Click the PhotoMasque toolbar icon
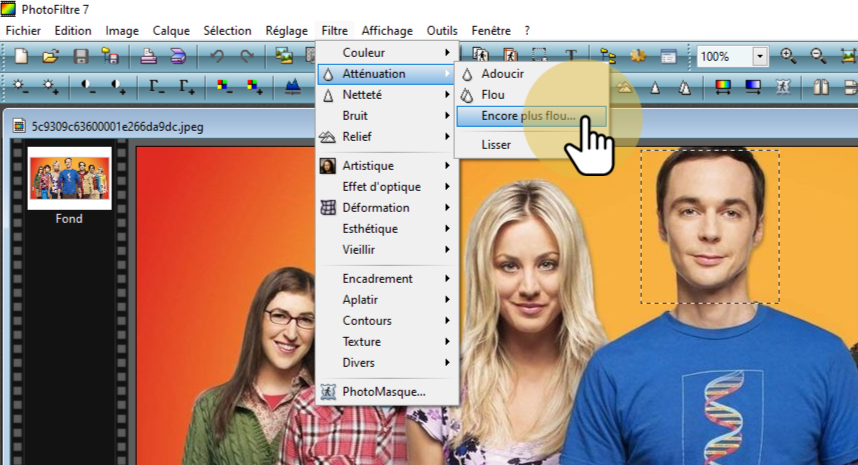This screenshot has height=465, width=858. pyautogui.click(x=783, y=86)
